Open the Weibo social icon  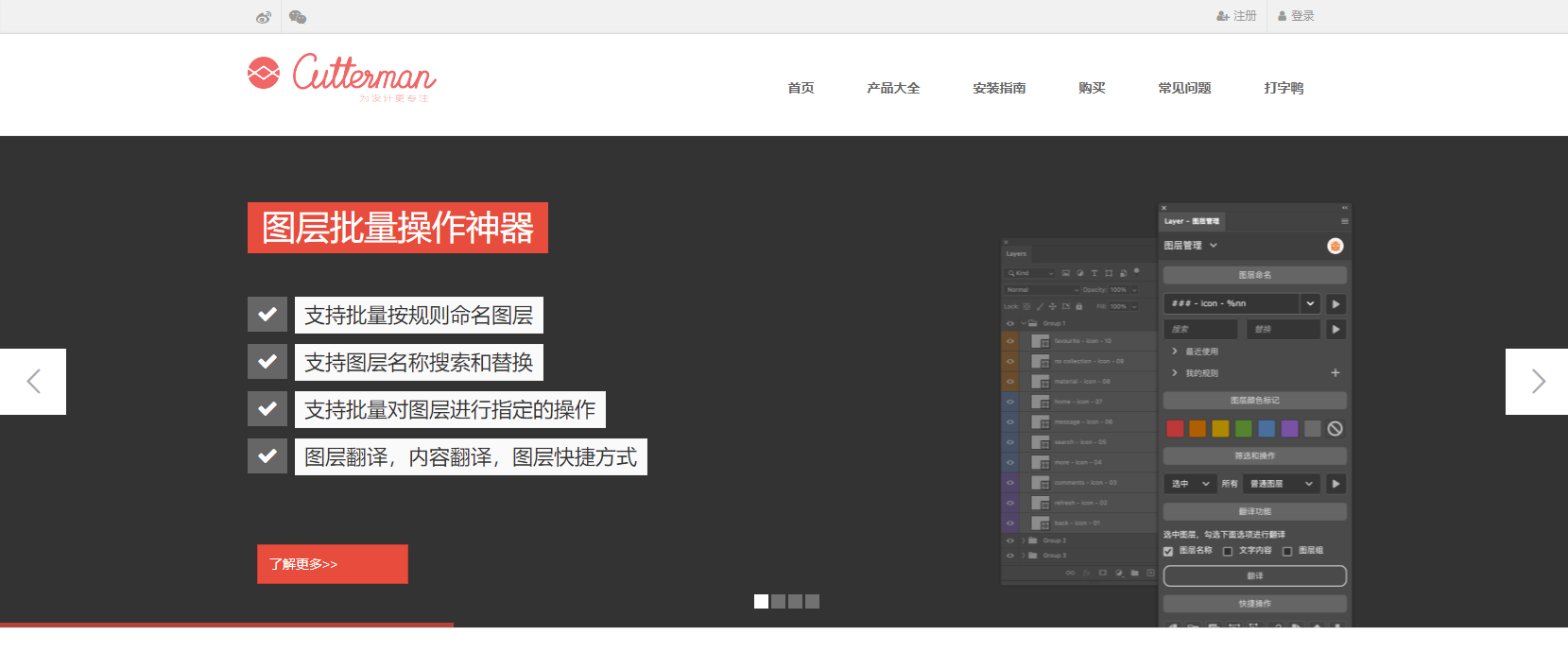click(264, 17)
